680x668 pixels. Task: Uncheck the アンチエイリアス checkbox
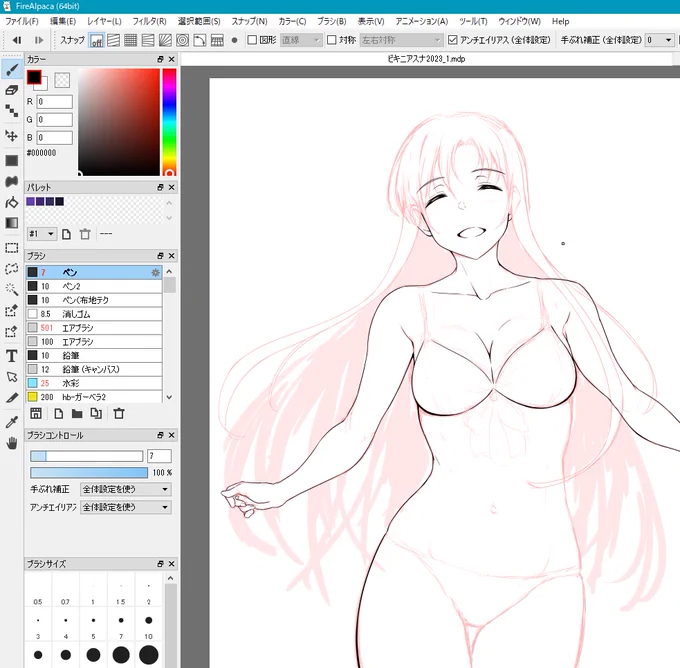click(x=452, y=40)
